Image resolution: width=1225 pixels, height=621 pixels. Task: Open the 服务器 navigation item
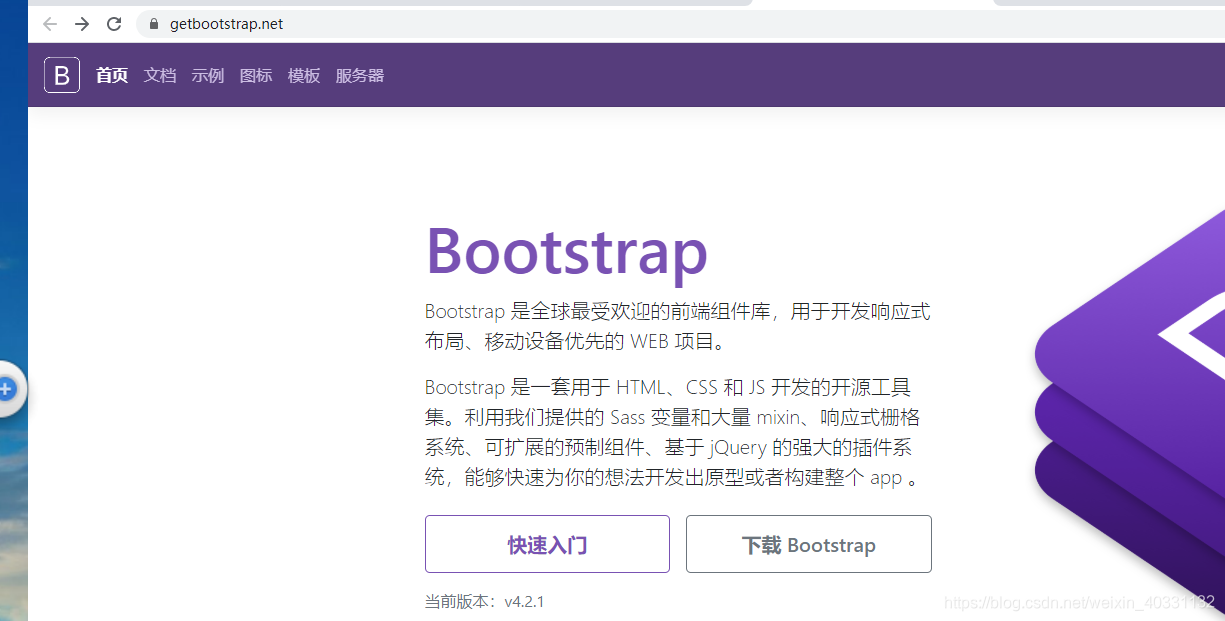point(359,75)
